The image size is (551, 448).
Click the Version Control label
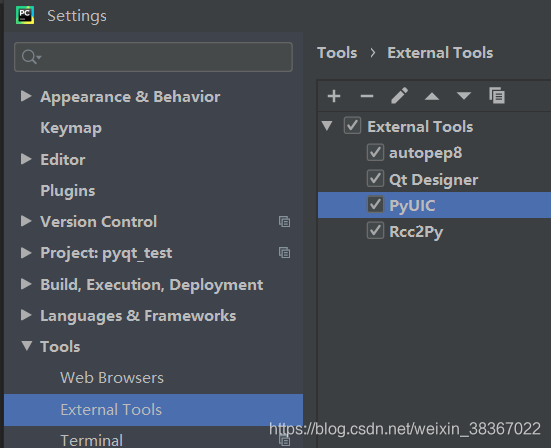pyautogui.click(x=98, y=222)
